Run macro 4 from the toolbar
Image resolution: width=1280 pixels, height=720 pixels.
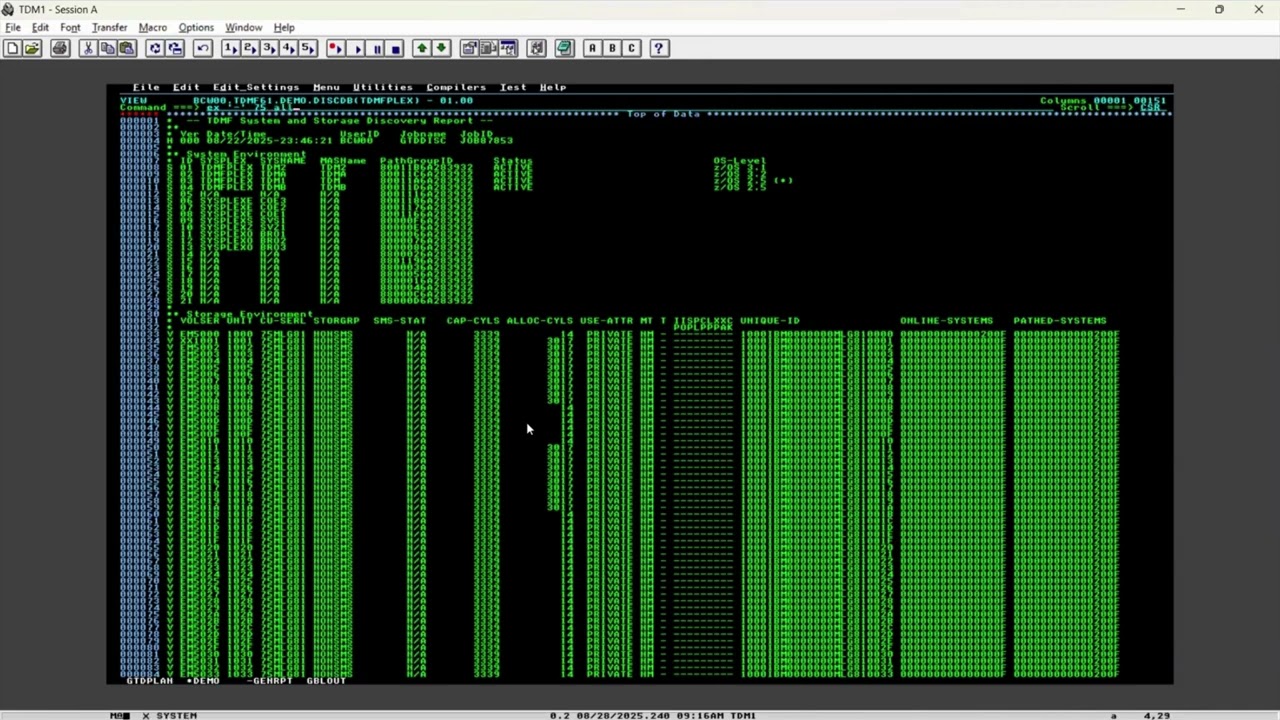[x=288, y=48]
